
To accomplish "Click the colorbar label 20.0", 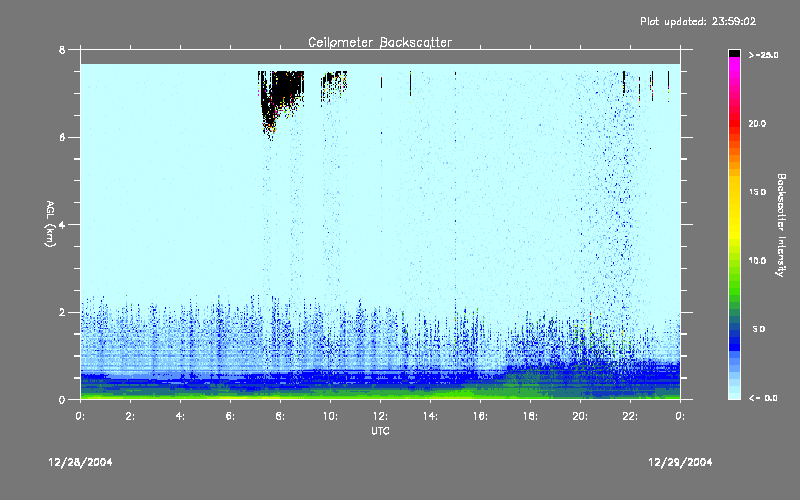I will [x=757, y=123].
